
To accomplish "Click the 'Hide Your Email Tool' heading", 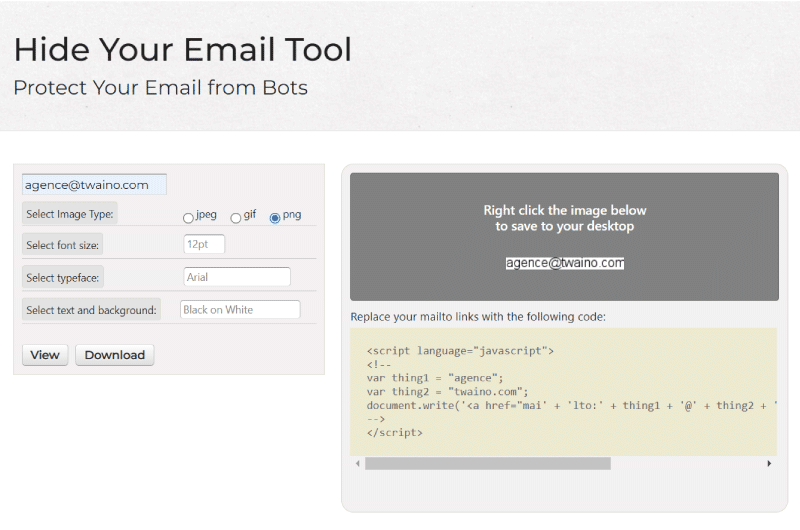I will [183, 49].
